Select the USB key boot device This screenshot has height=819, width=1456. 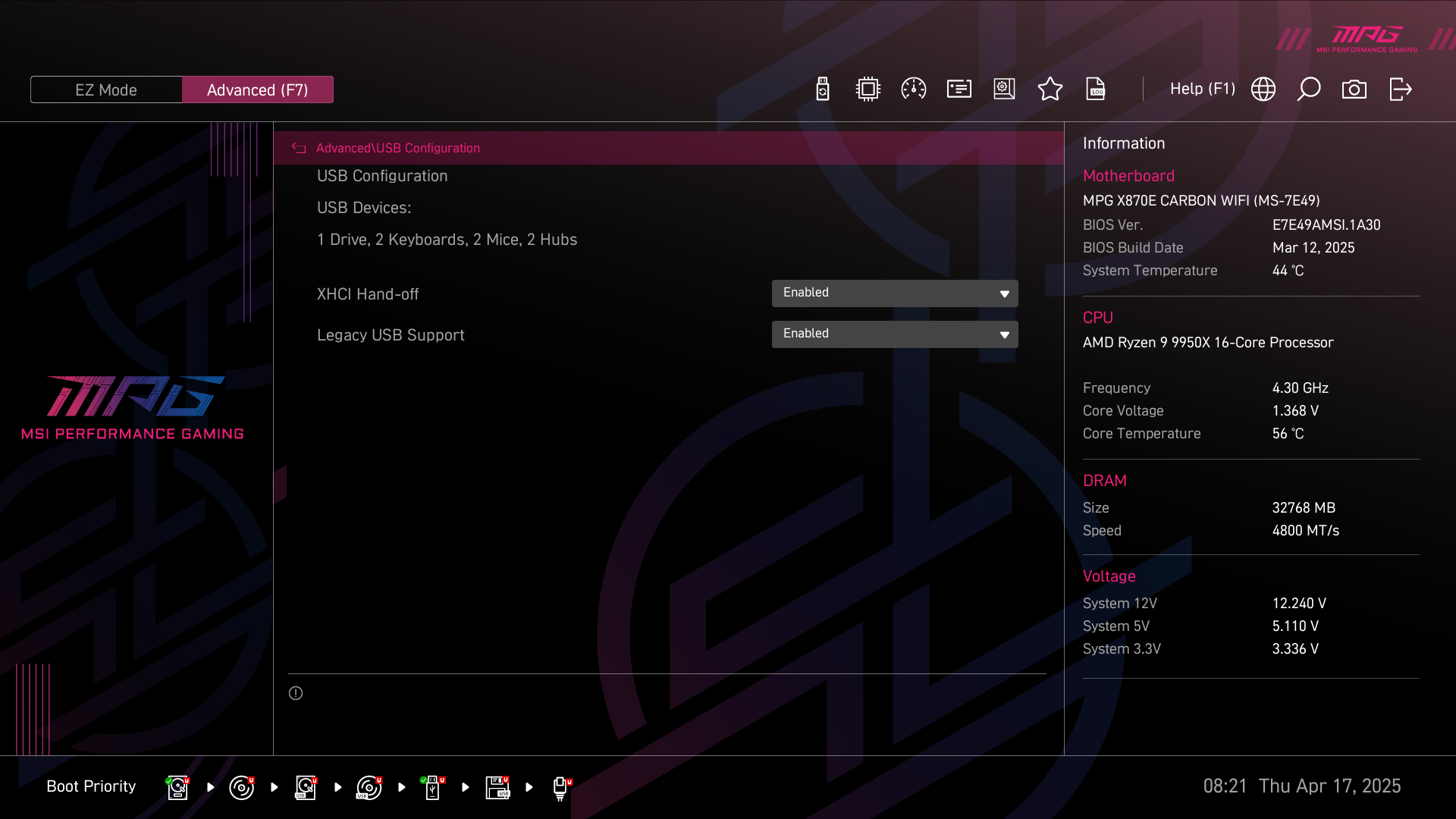433,787
